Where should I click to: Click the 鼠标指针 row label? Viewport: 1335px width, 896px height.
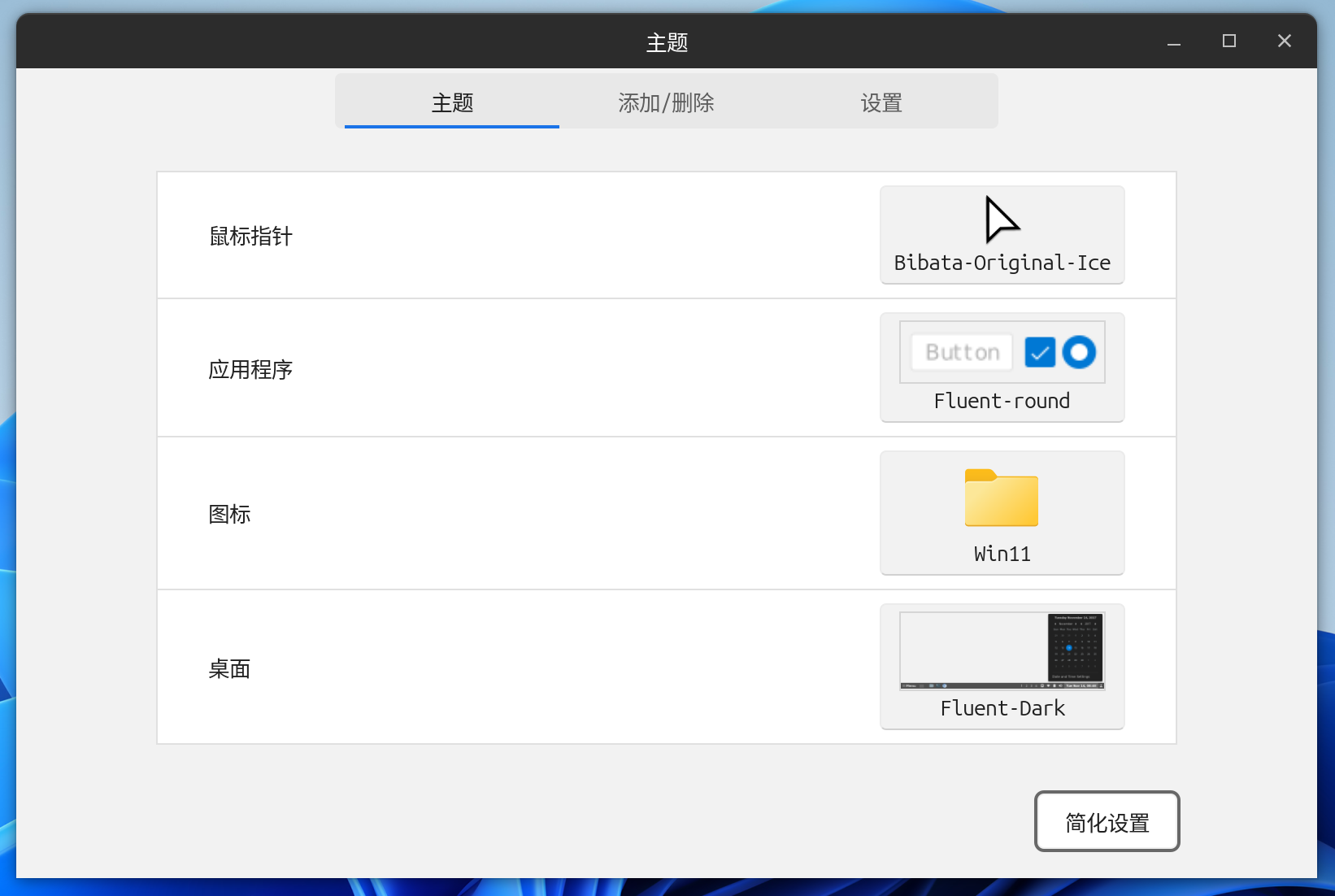point(250,237)
